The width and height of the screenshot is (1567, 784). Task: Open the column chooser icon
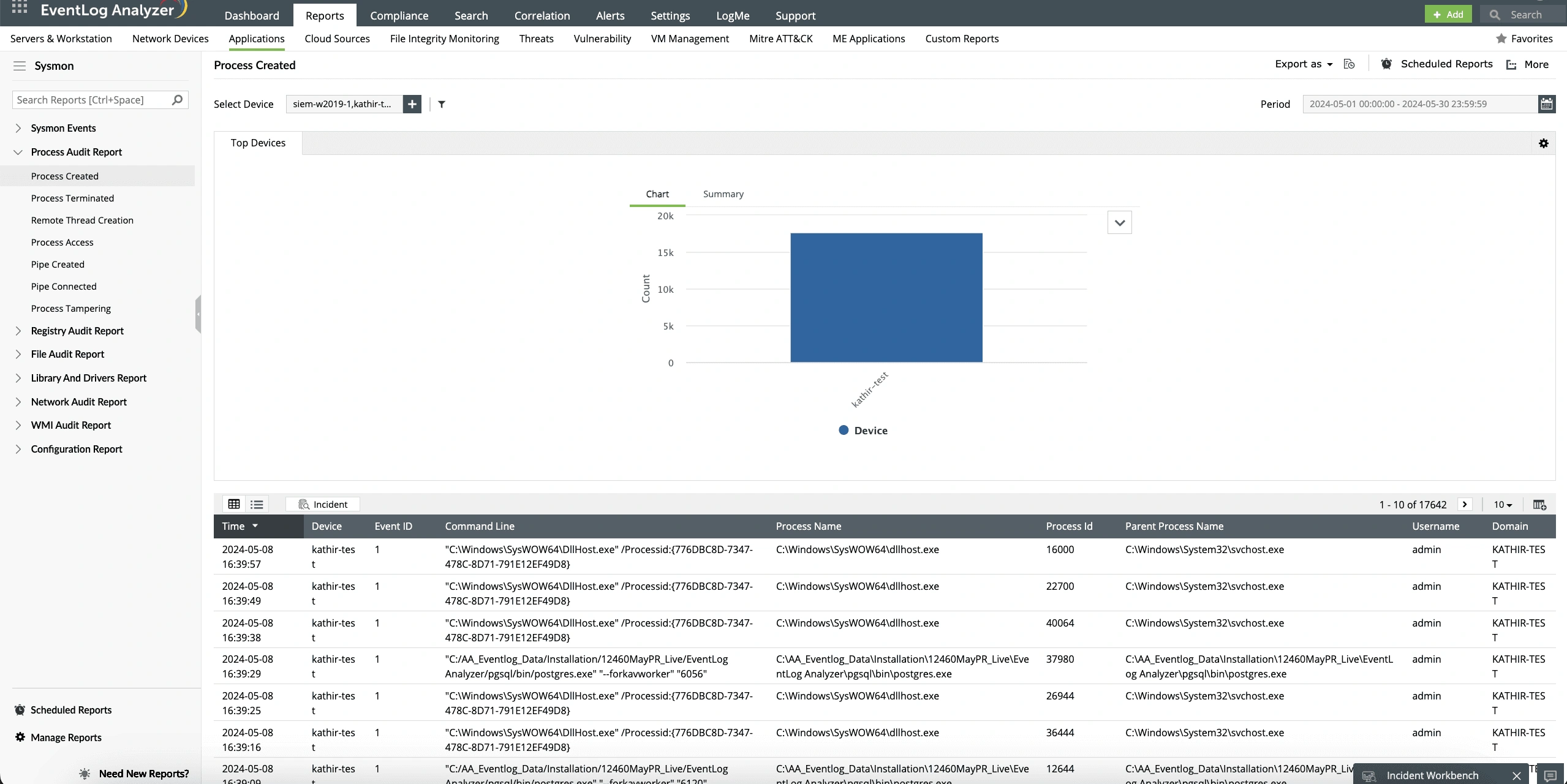[x=1539, y=505]
